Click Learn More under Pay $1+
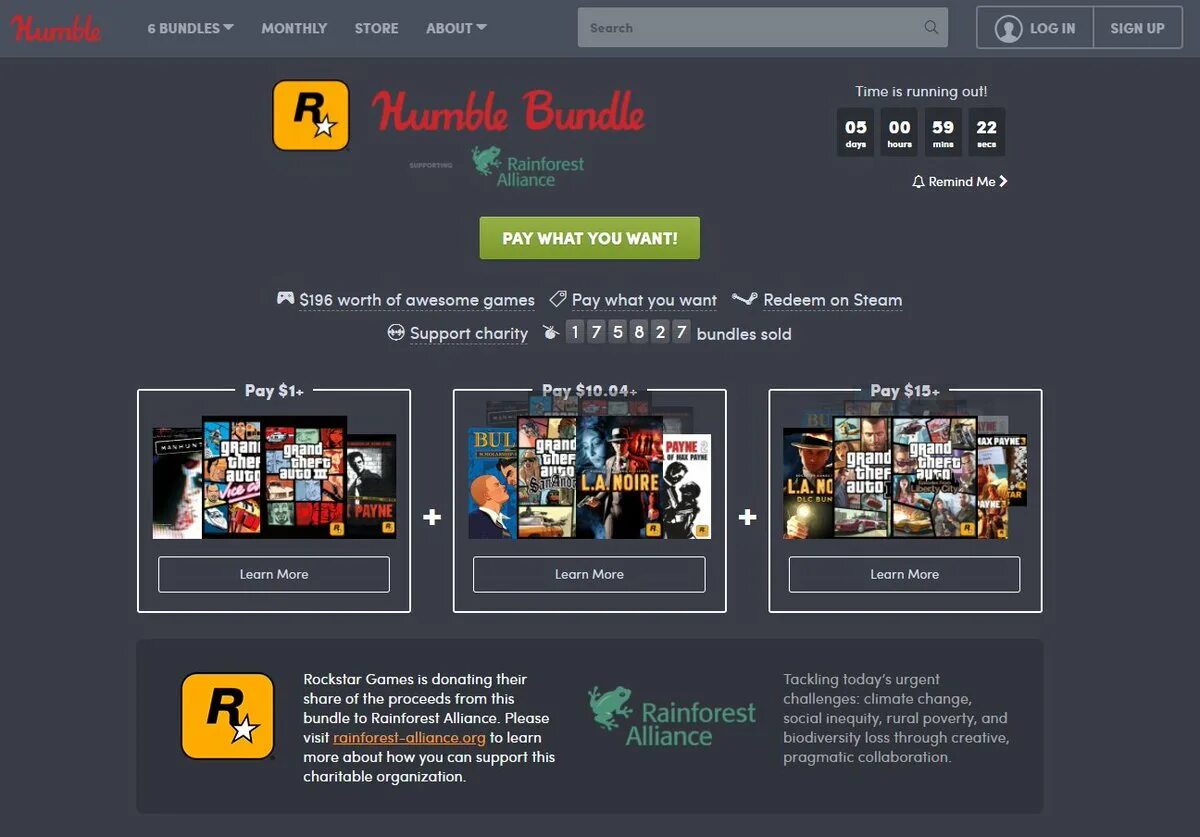1200x837 pixels. pyautogui.click(x=274, y=574)
